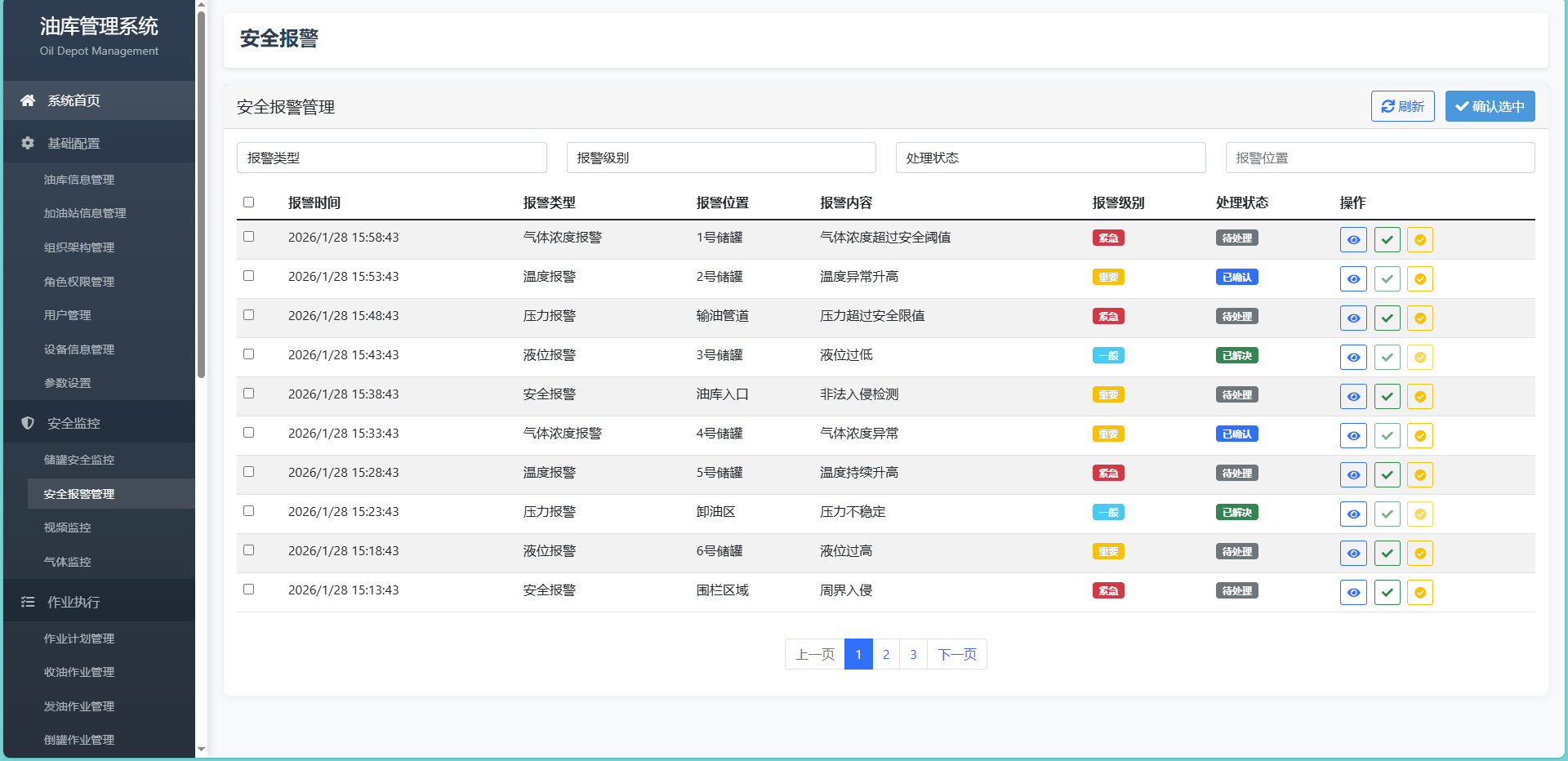Image resolution: width=1568 pixels, height=761 pixels.
Task: View details of the 围栏区域 alarm row
Action: click(1353, 593)
